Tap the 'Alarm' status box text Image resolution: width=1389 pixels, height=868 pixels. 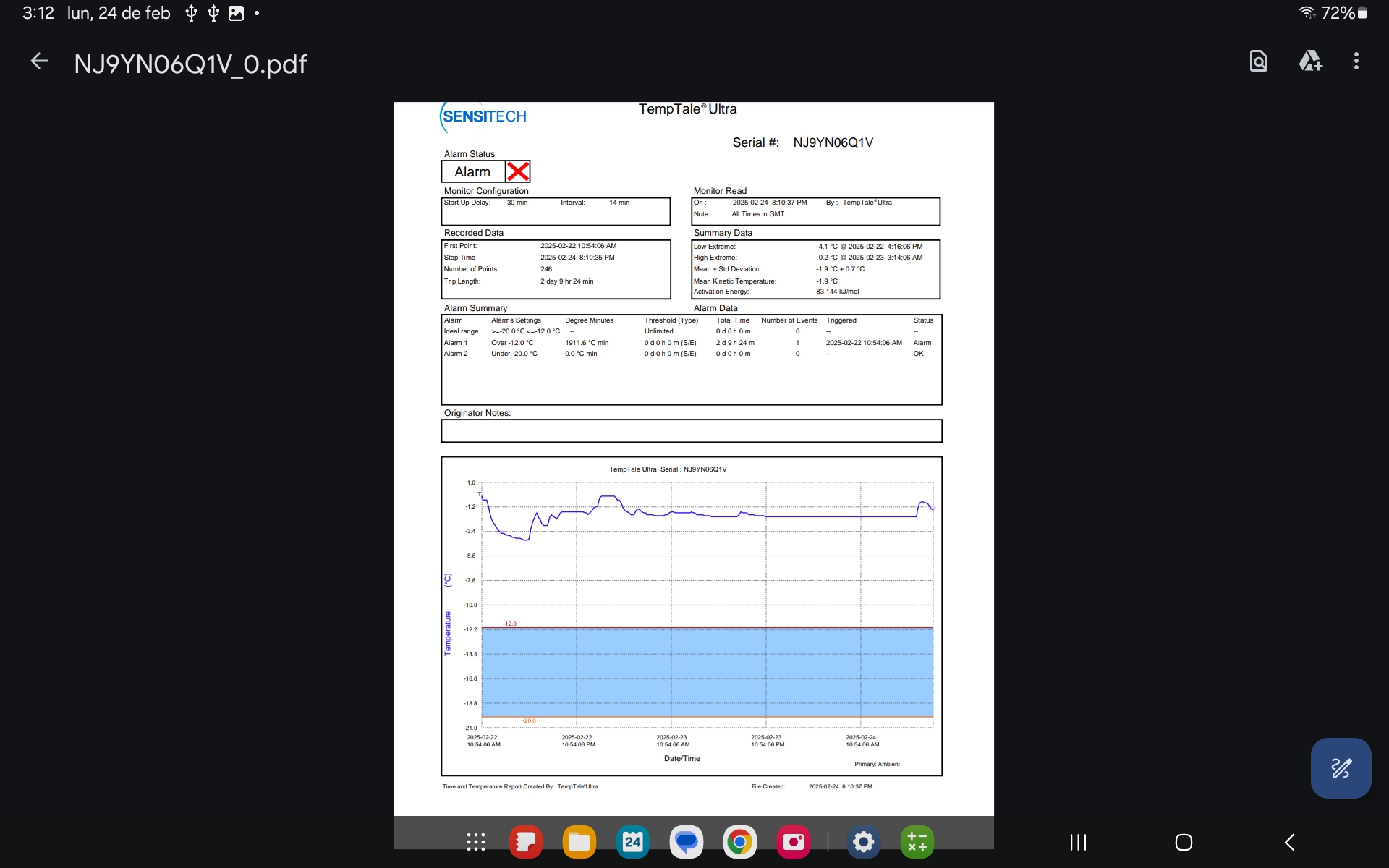tap(472, 172)
